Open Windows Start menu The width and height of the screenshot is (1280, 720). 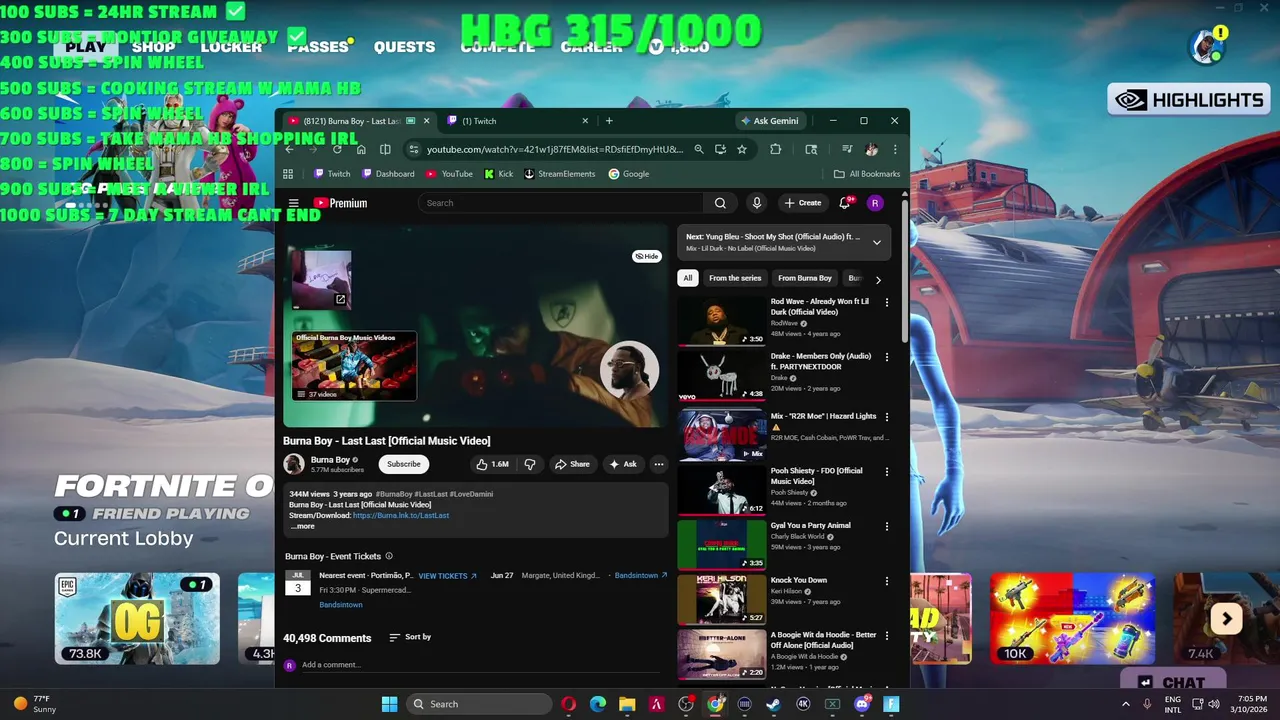(x=389, y=704)
